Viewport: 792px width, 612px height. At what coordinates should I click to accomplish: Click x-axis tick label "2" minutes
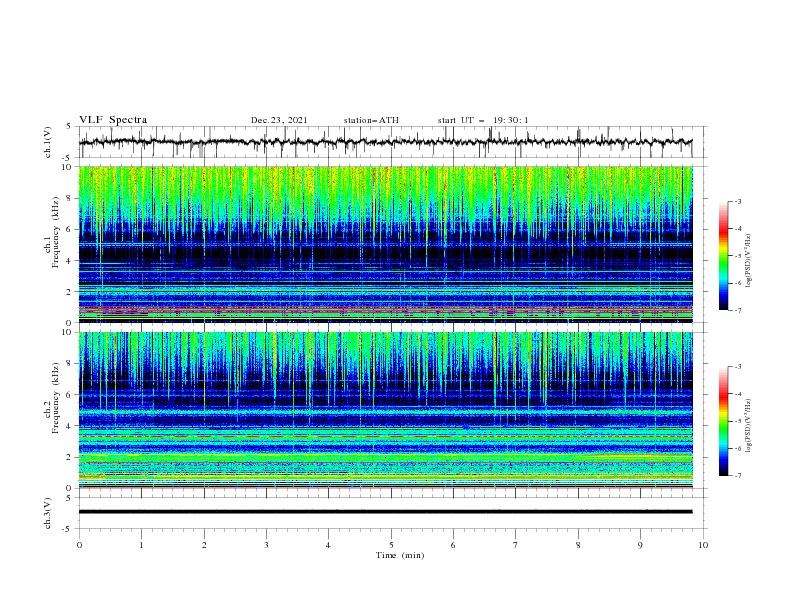[x=204, y=545]
